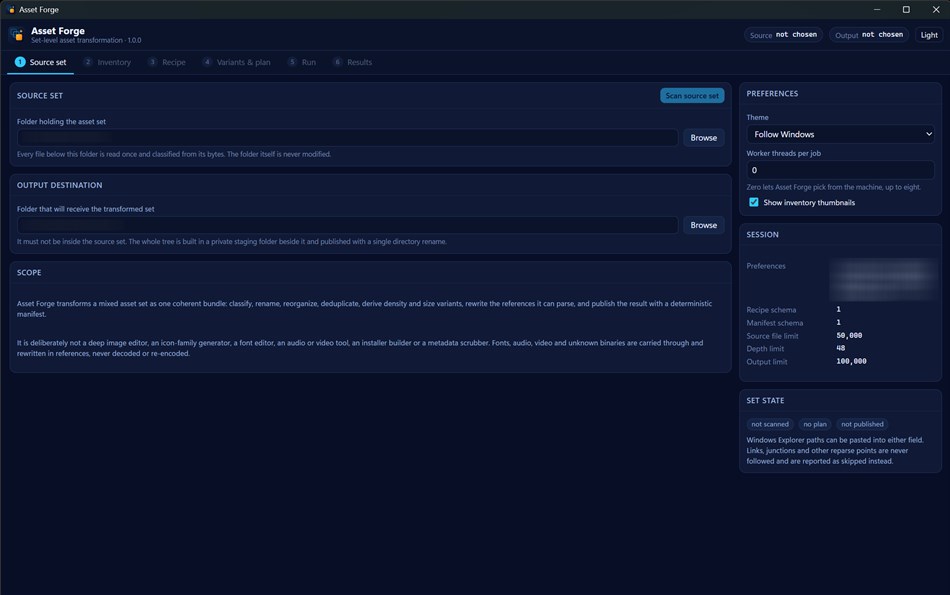Toggle Show inventory thumbnails checkbox
The image size is (950, 595).
coord(754,202)
